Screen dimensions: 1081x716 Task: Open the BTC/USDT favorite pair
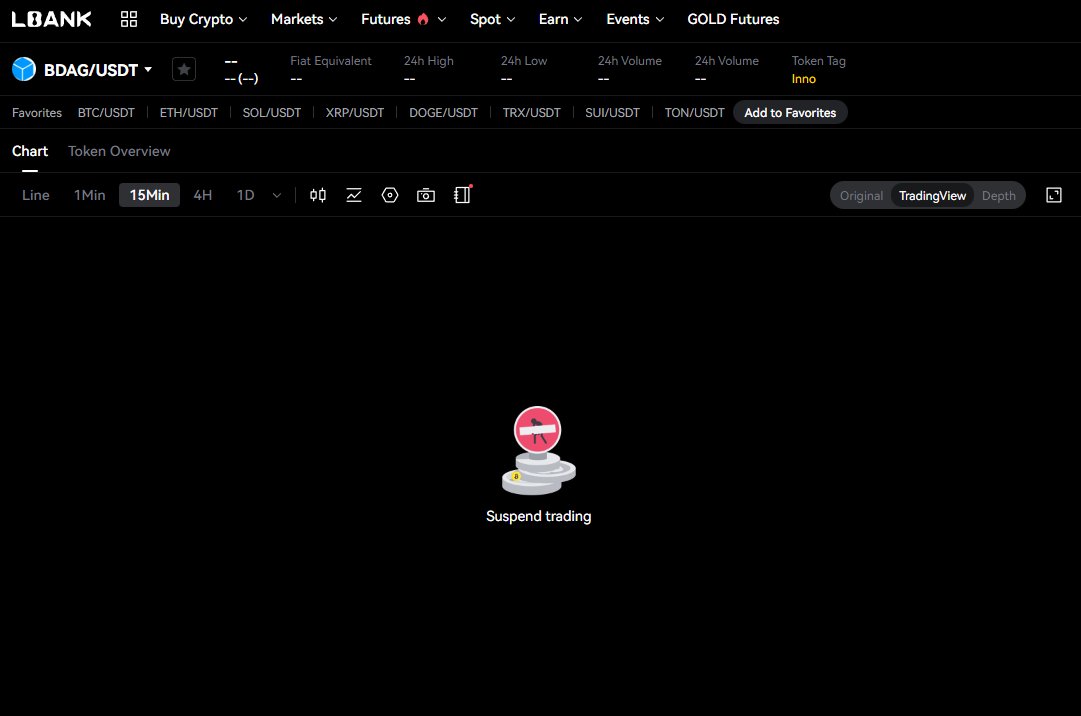pyautogui.click(x=106, y=113)
